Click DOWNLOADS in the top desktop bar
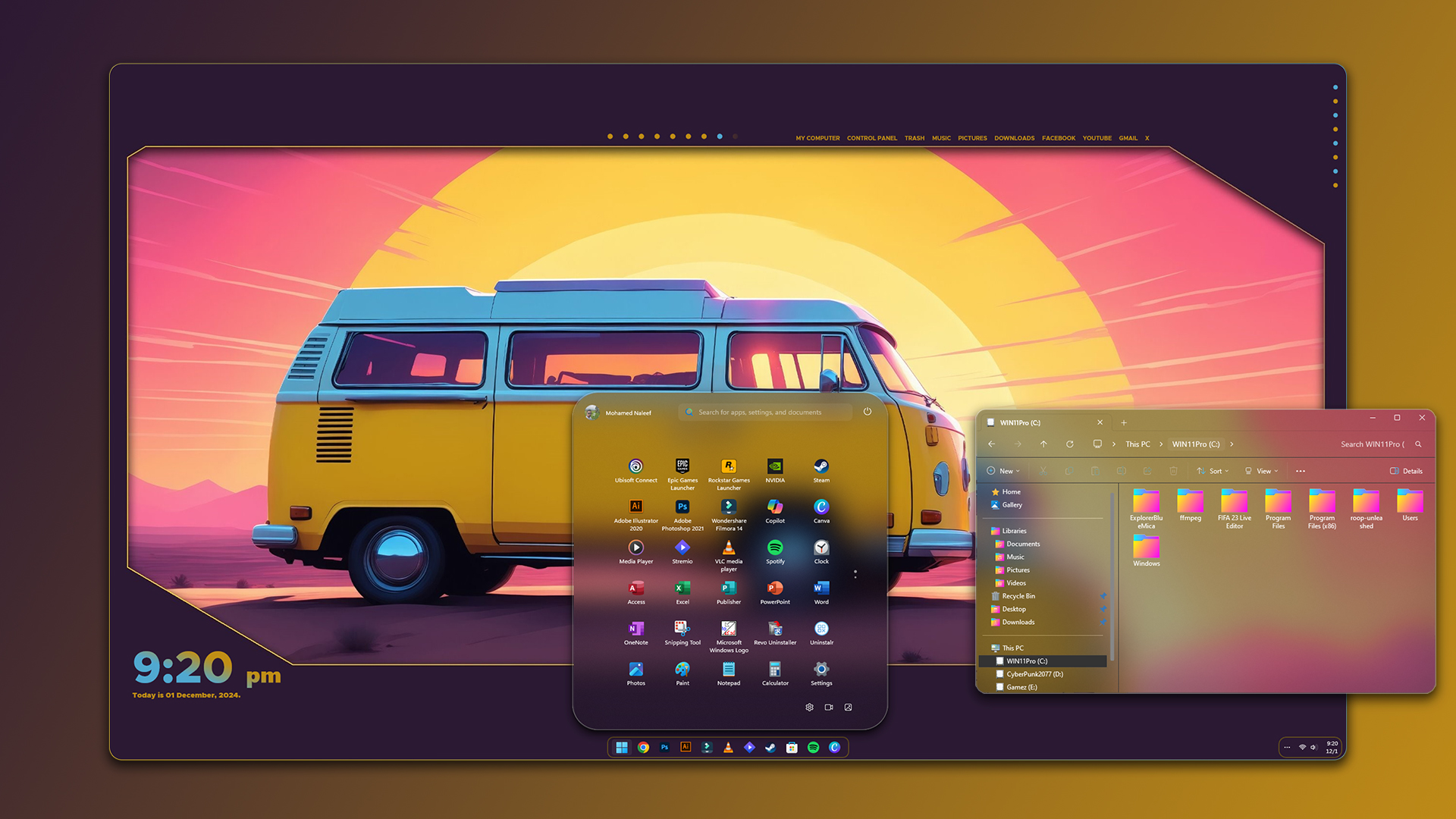This screenshot has width=1456, height=819. 1014,138
